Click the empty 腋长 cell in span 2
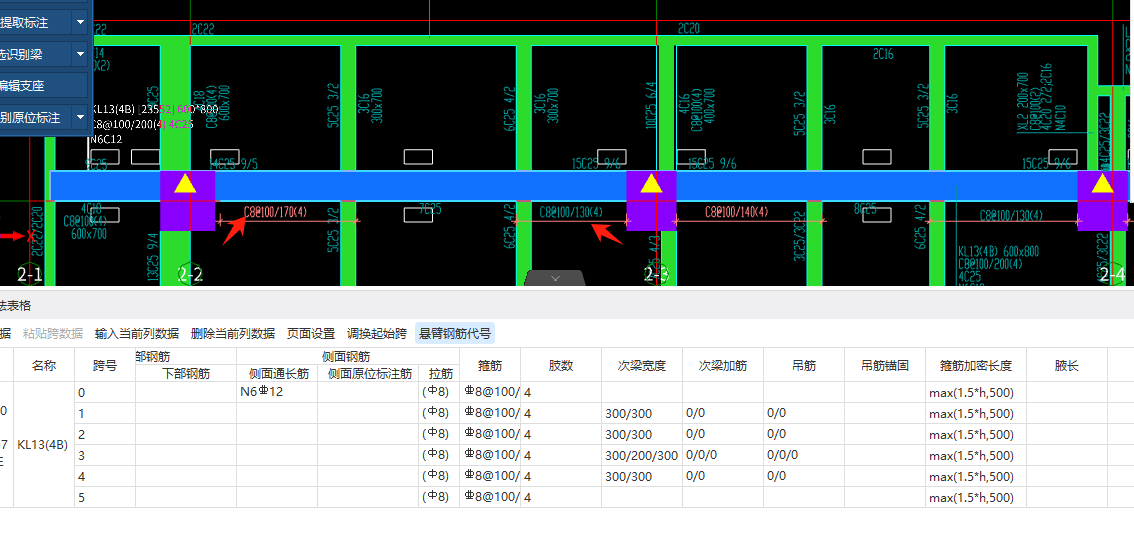This screenshot has height=553, width=1134. tap(1067, 434)
